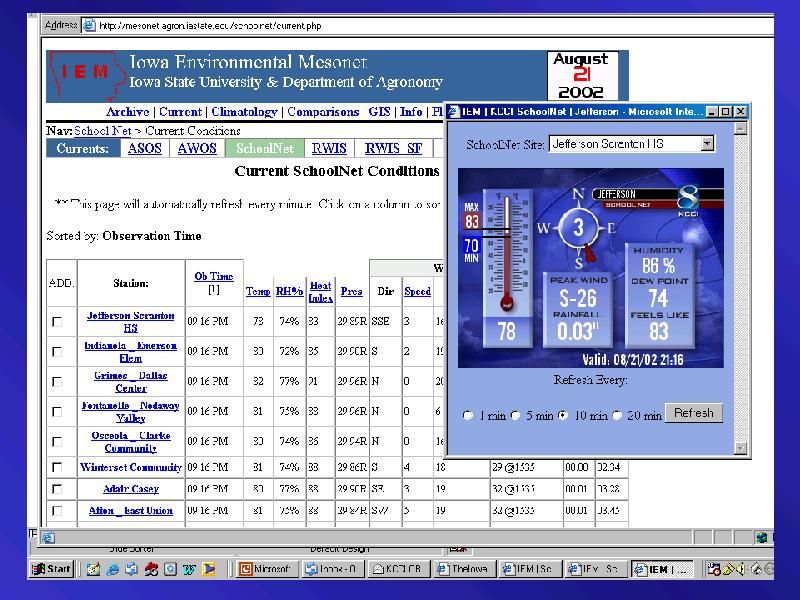Sort the table by the Heat Index column

(320, 292)
